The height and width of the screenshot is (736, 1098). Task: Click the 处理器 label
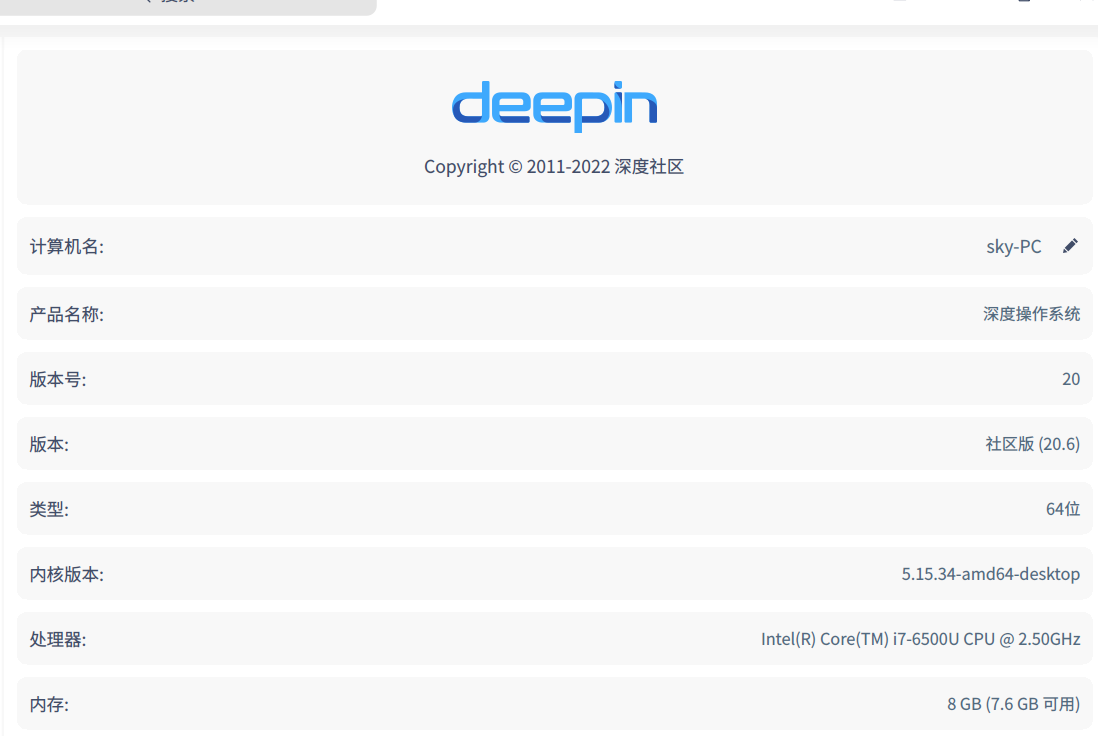[x=57, y=639]
